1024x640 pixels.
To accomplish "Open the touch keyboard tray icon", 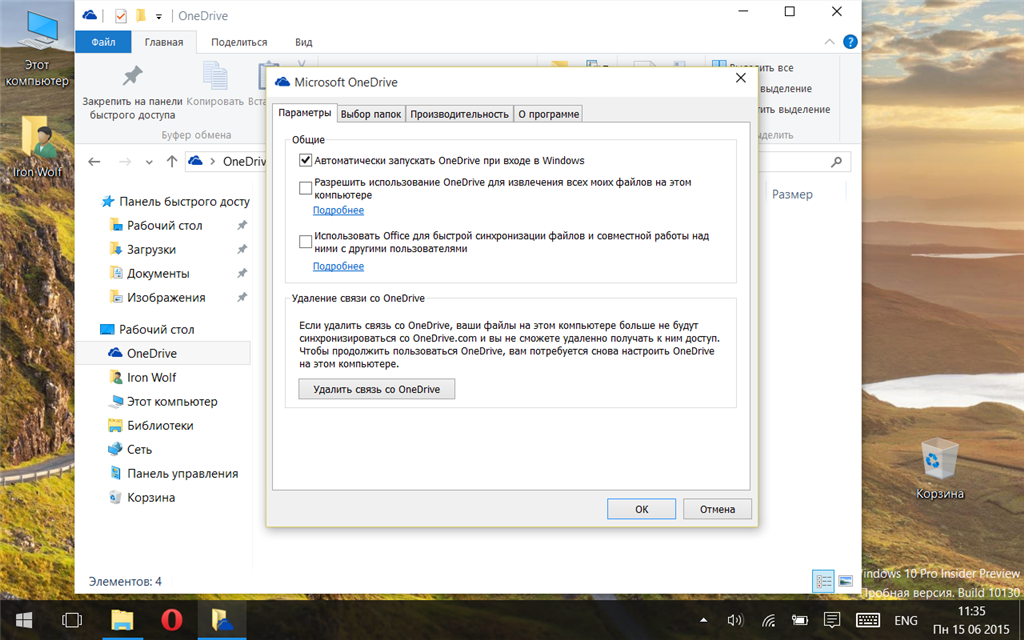I will [x=867, y=620].
